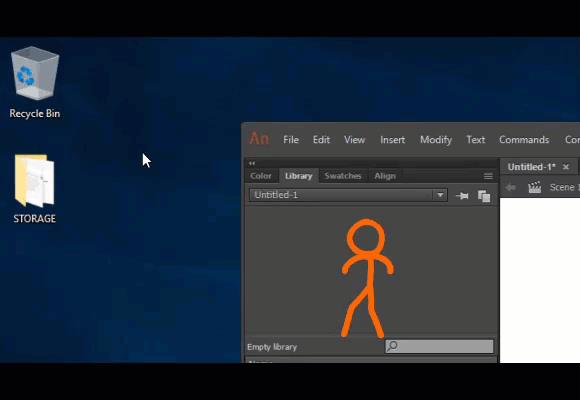Click the scene clapperboard icon

535,187
